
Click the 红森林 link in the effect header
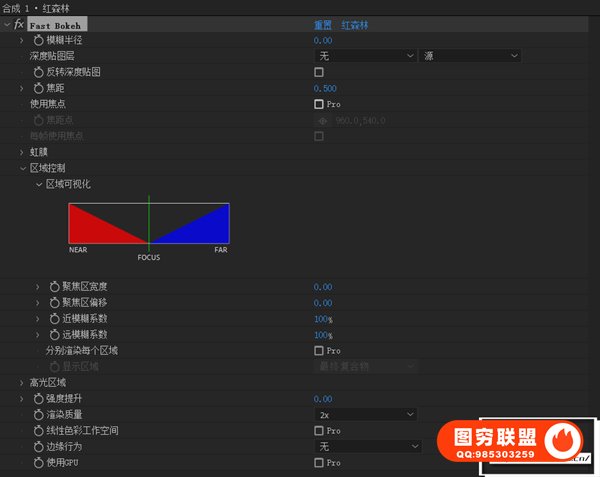tap(355, 24)
